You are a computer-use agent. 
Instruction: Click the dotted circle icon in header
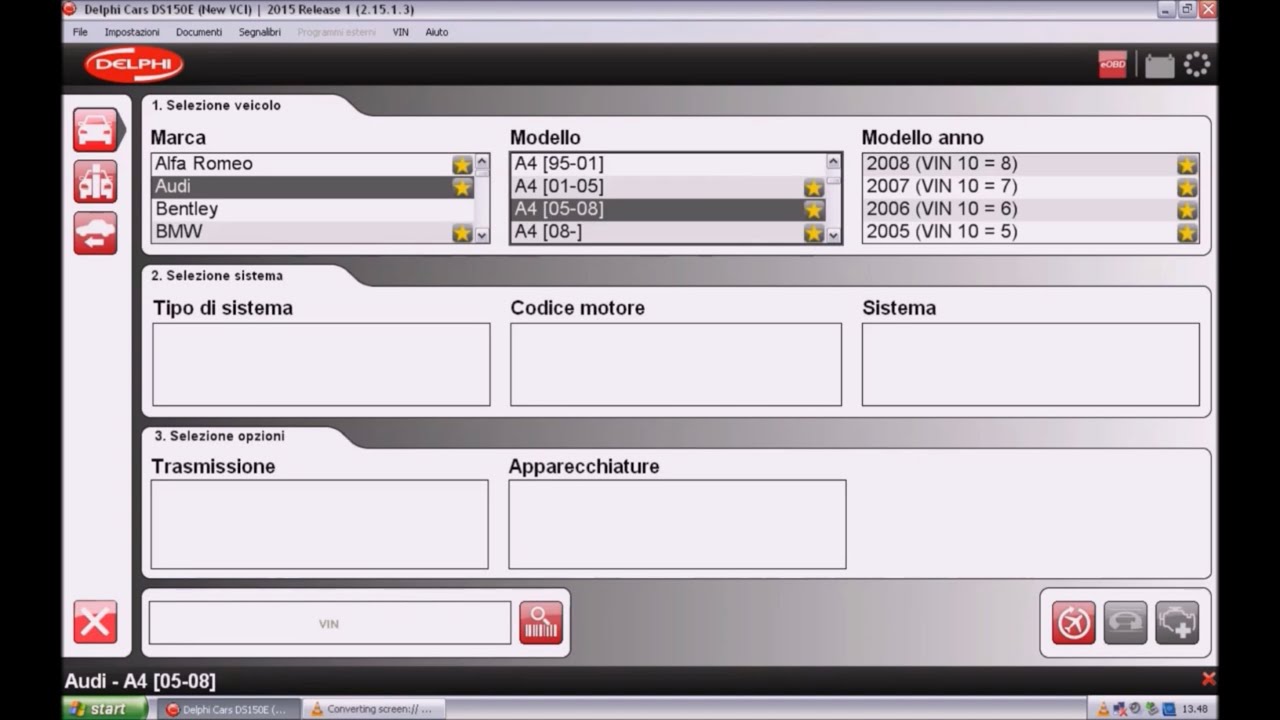coord(1197,65)
